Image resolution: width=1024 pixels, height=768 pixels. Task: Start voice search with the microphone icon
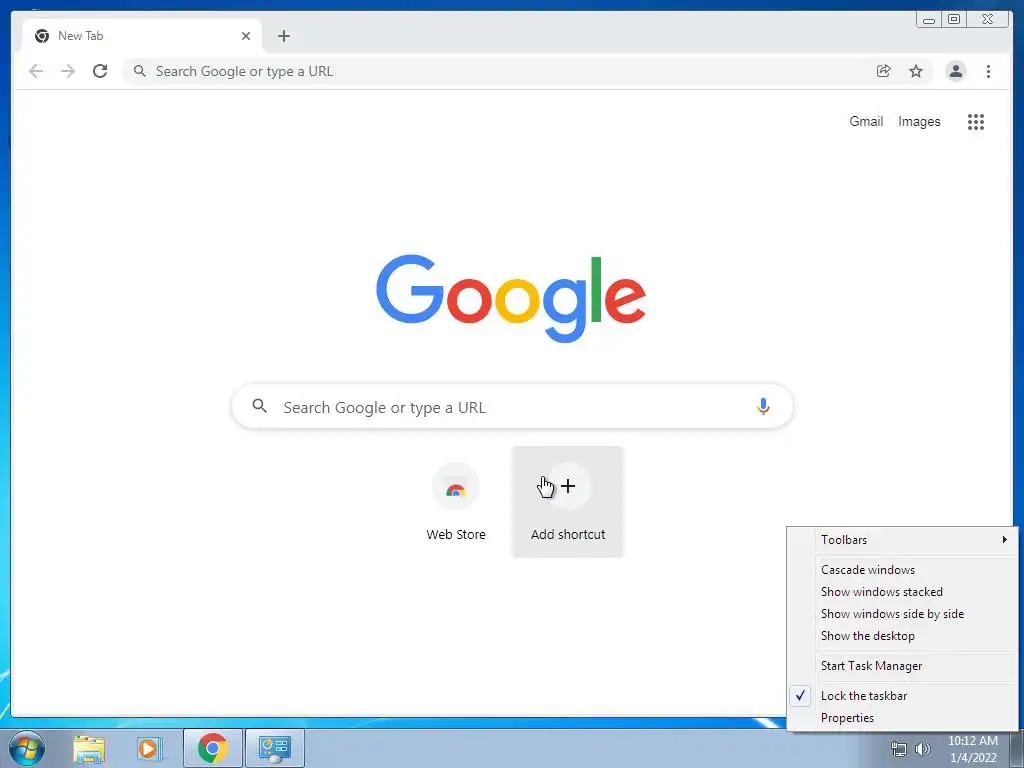tap(763, 406)
